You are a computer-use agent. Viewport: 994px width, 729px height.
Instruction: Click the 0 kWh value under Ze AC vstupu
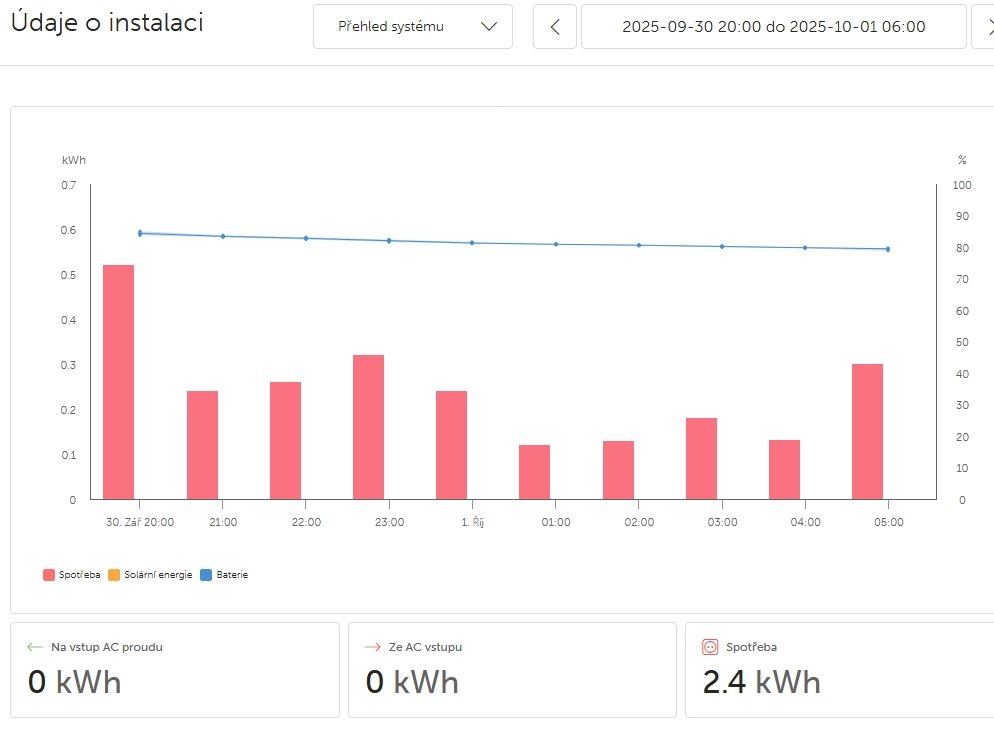click(412, 682)
